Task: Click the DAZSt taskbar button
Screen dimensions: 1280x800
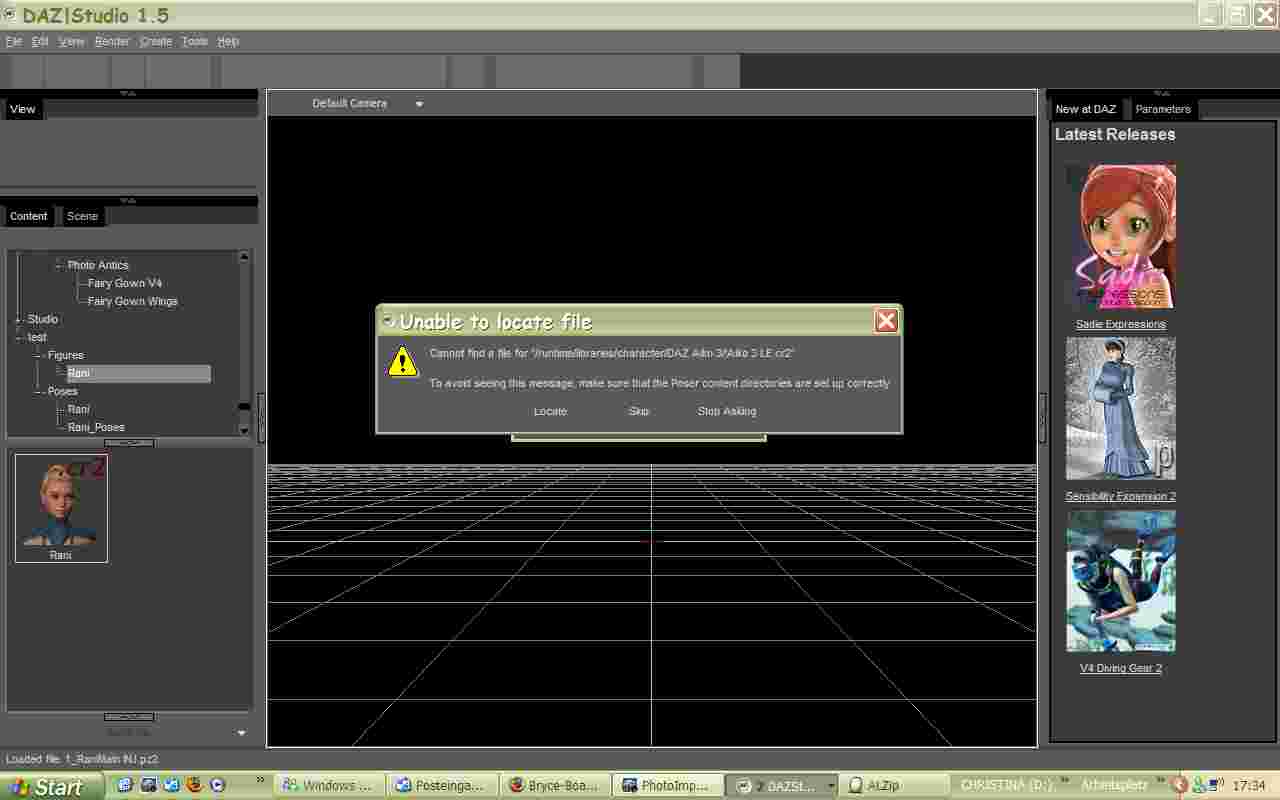Action: [x=779, y=786]
